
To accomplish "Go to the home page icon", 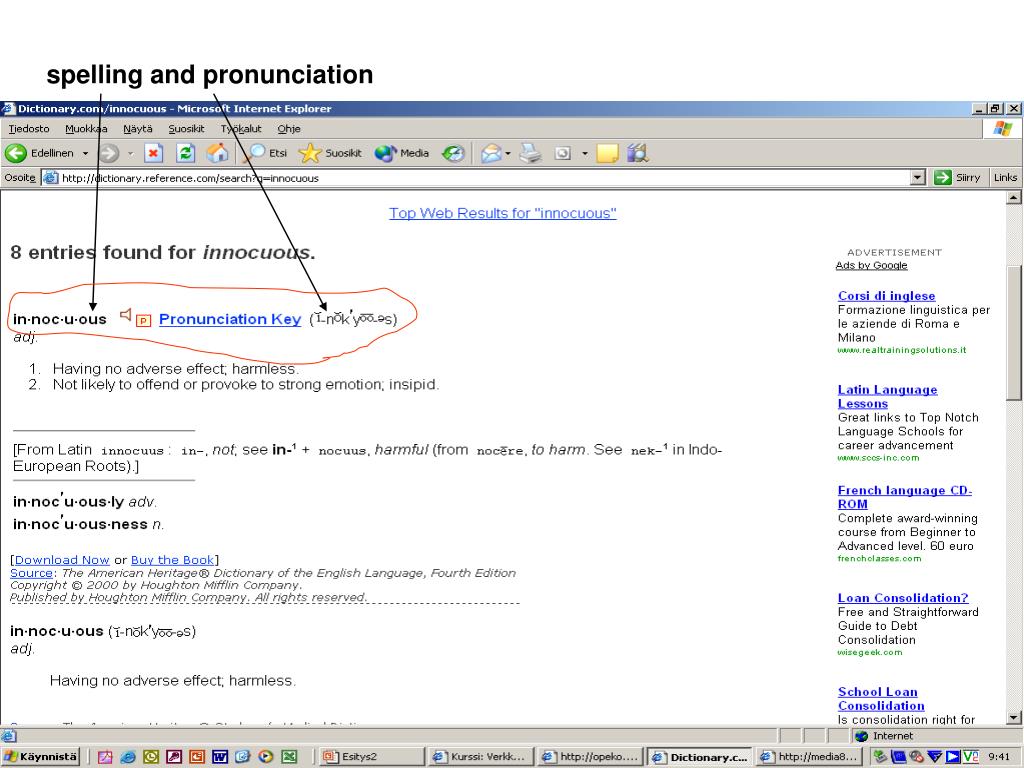I will 217,153.
